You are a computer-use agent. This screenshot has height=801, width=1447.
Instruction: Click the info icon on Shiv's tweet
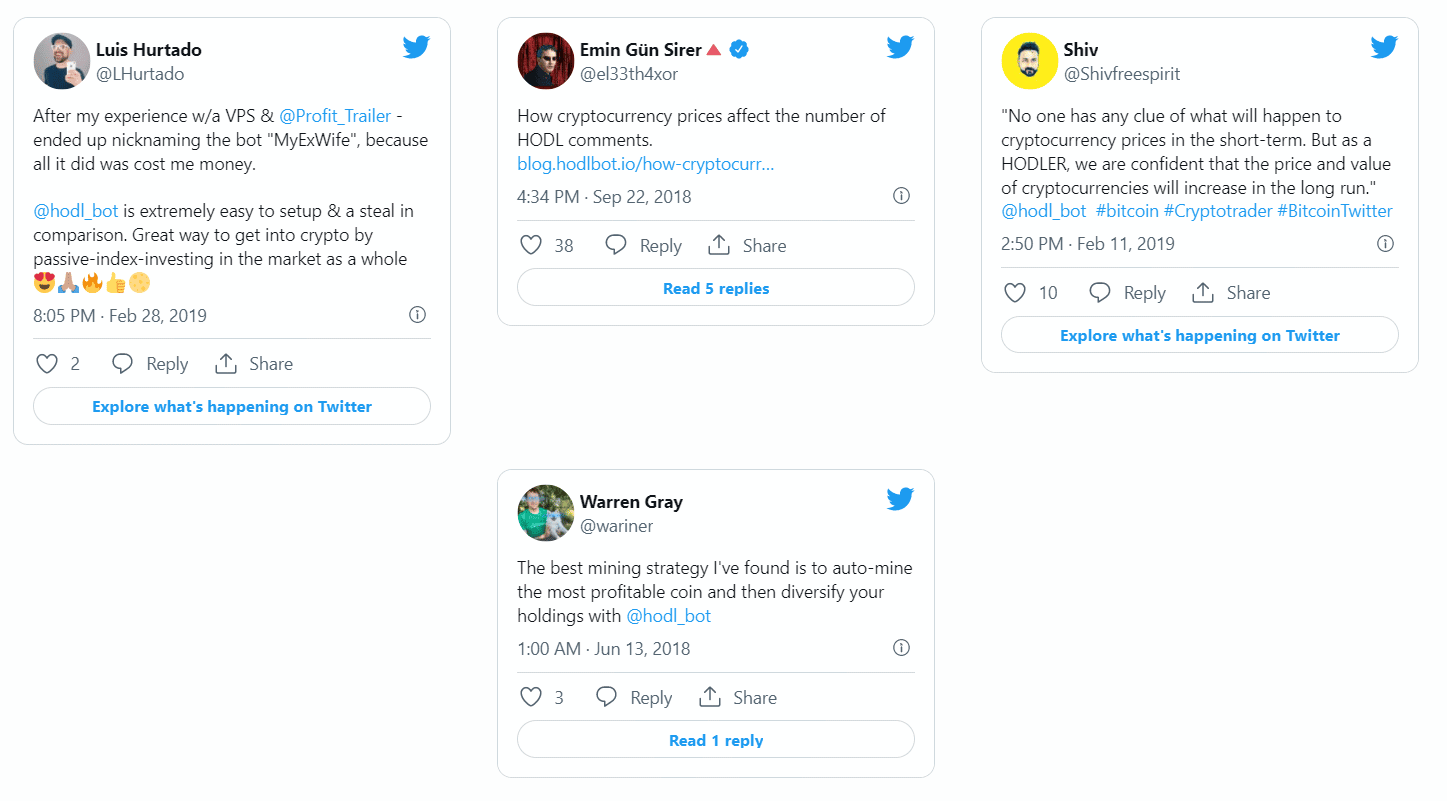pos(1385,243)
